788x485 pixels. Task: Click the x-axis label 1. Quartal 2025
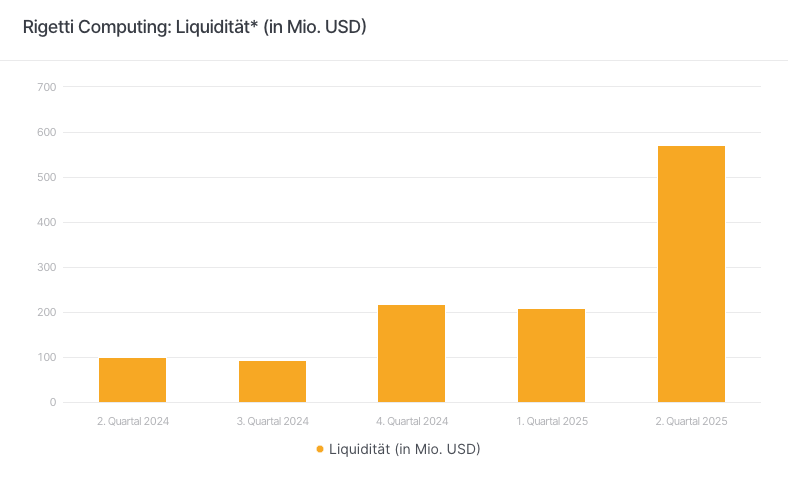pos(552,421)
